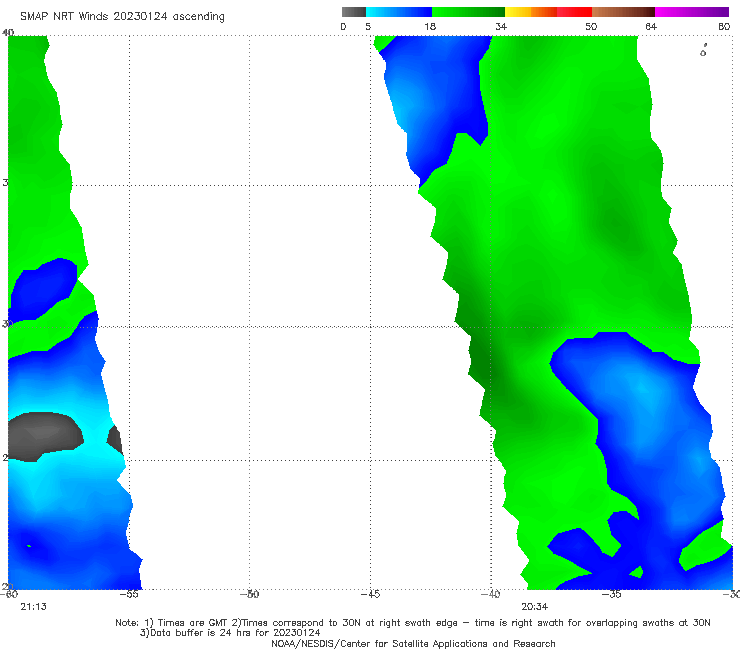Image resolution: width=740 pixels, height=650 pixels.
Task: Click the green 18-34 knot segment of the color scale
Action: point(469,12)
